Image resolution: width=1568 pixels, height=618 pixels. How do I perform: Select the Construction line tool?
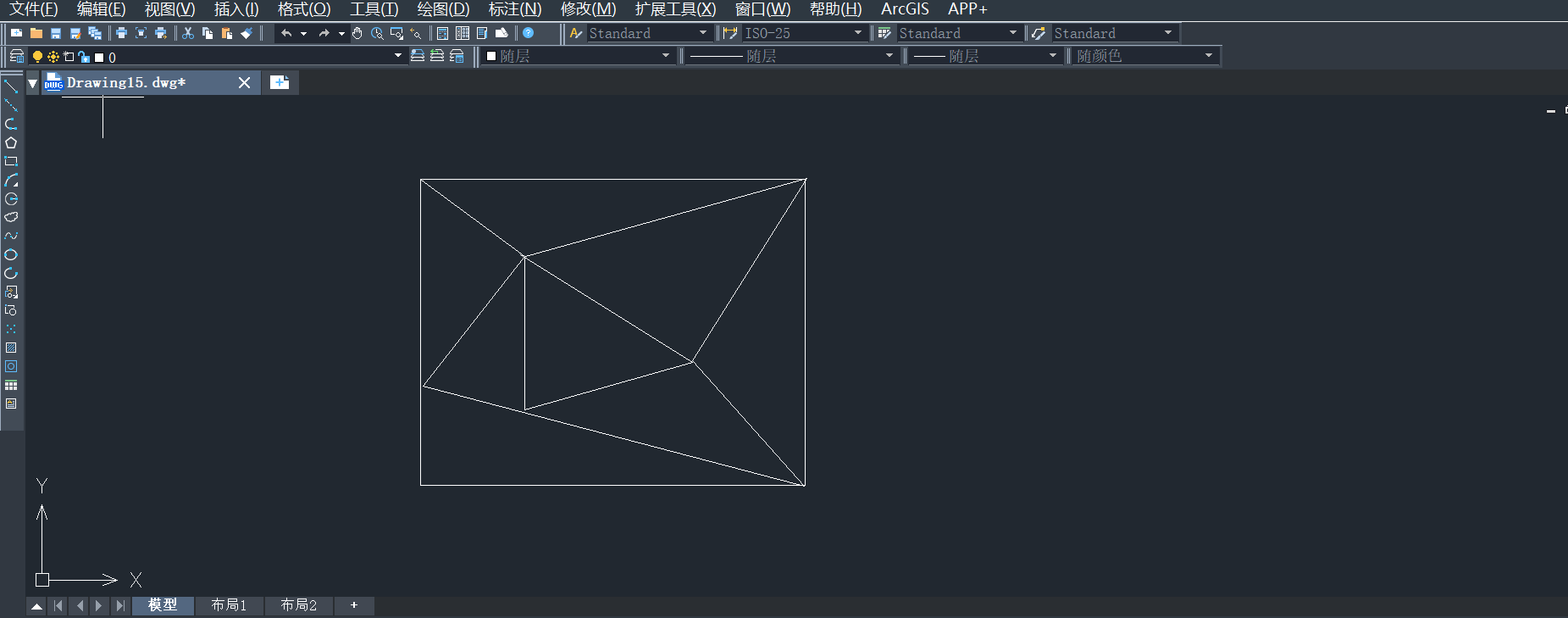(11, 105)
